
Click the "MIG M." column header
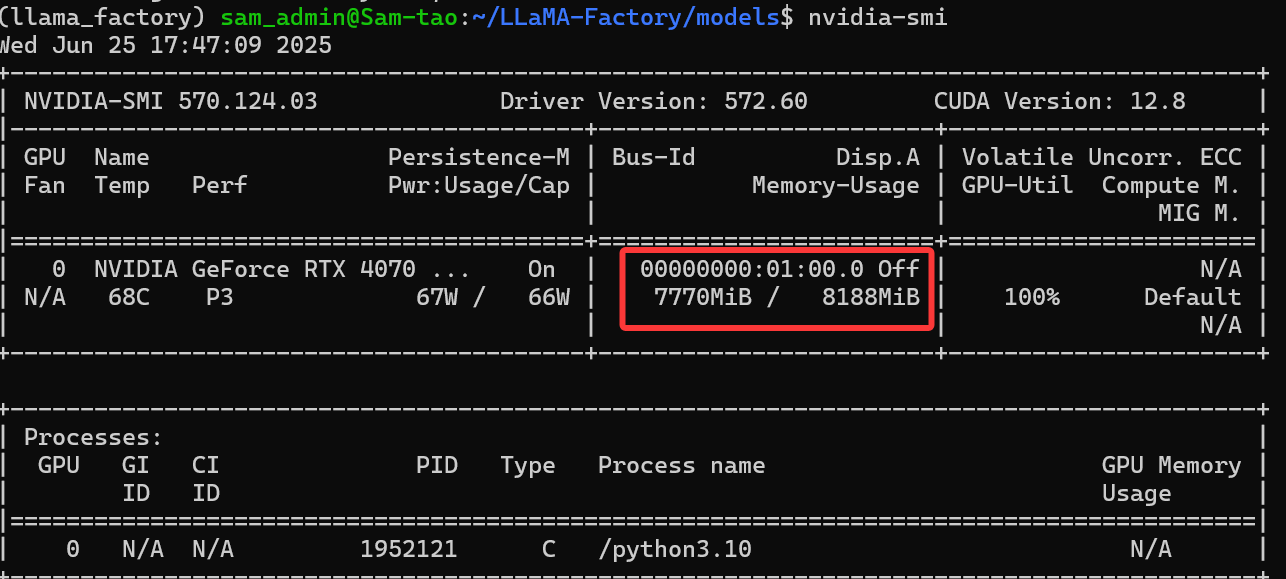[x=1200, y=213]
